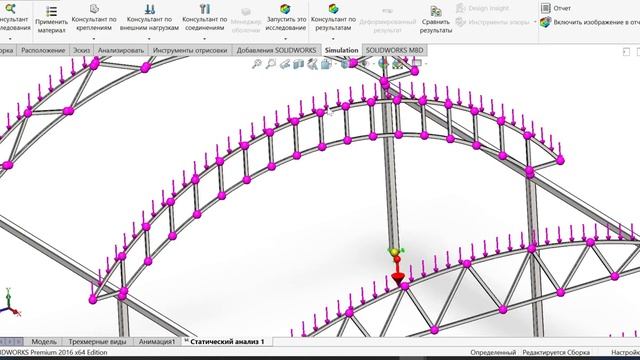Switch to Эскиз tab
The width and height of the screenshot is (640, 360).
[x=81, y=50]
